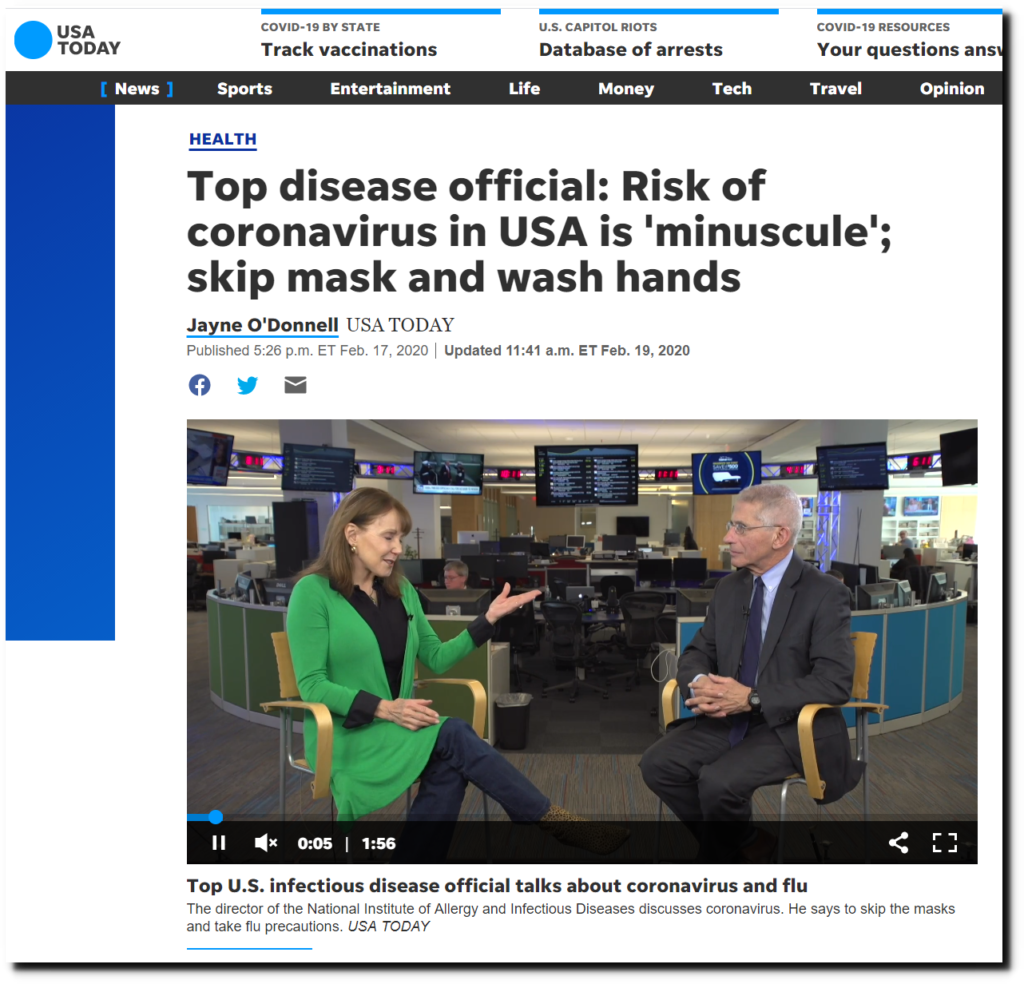Pause the video playback
Screen dimensions: 1024x984
(x=219, y=843)
